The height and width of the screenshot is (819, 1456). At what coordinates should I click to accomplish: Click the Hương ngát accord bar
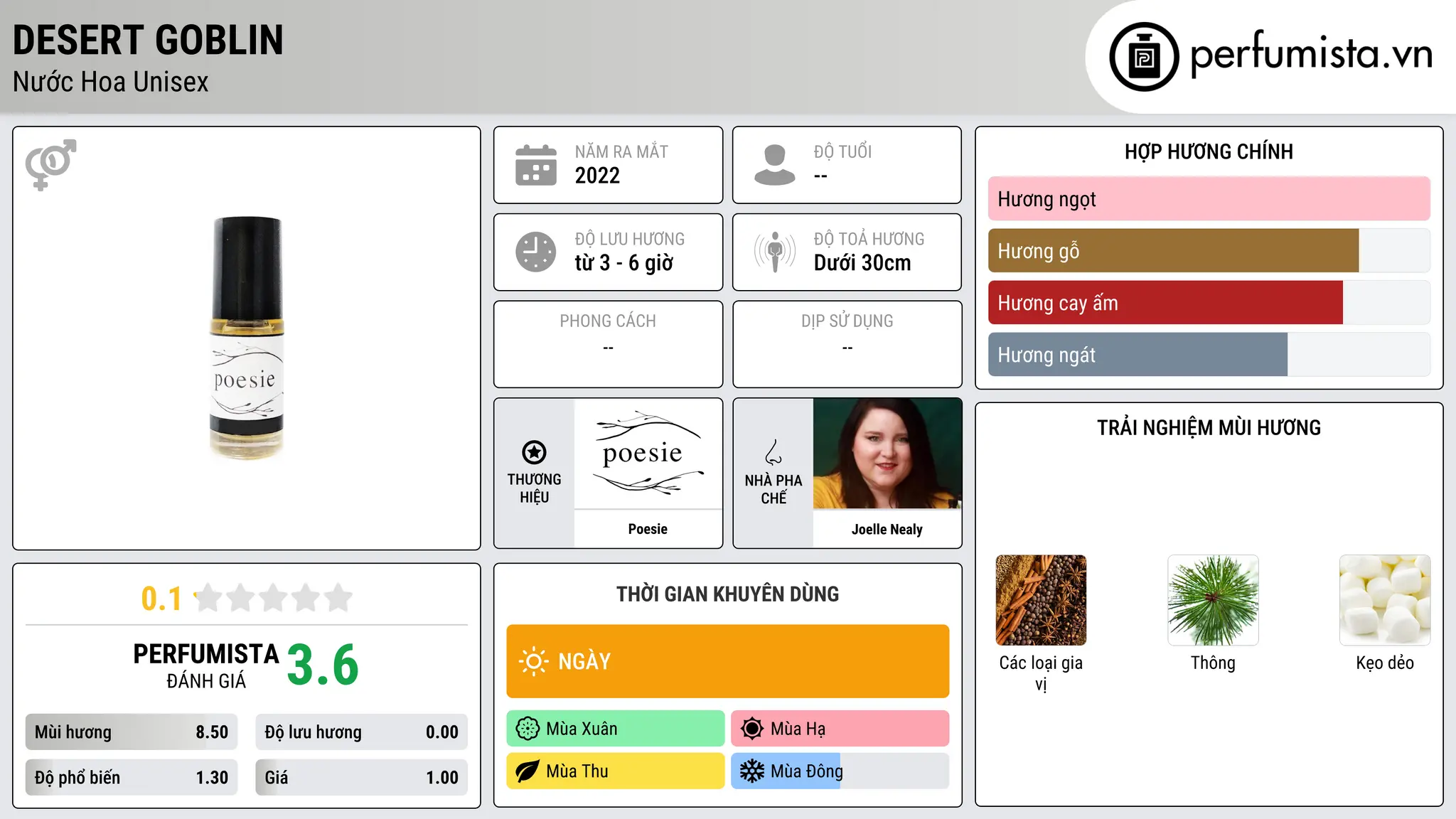point(1209,355)
